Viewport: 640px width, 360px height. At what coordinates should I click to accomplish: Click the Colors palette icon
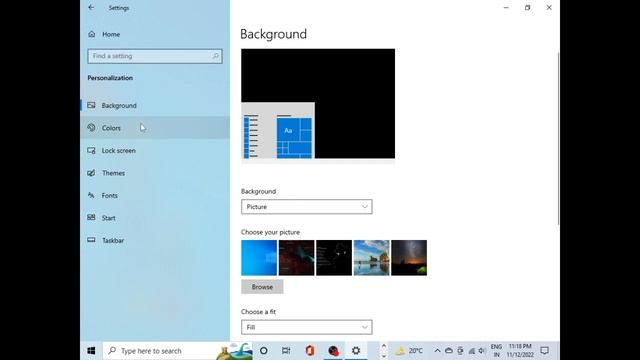point(91,128)
